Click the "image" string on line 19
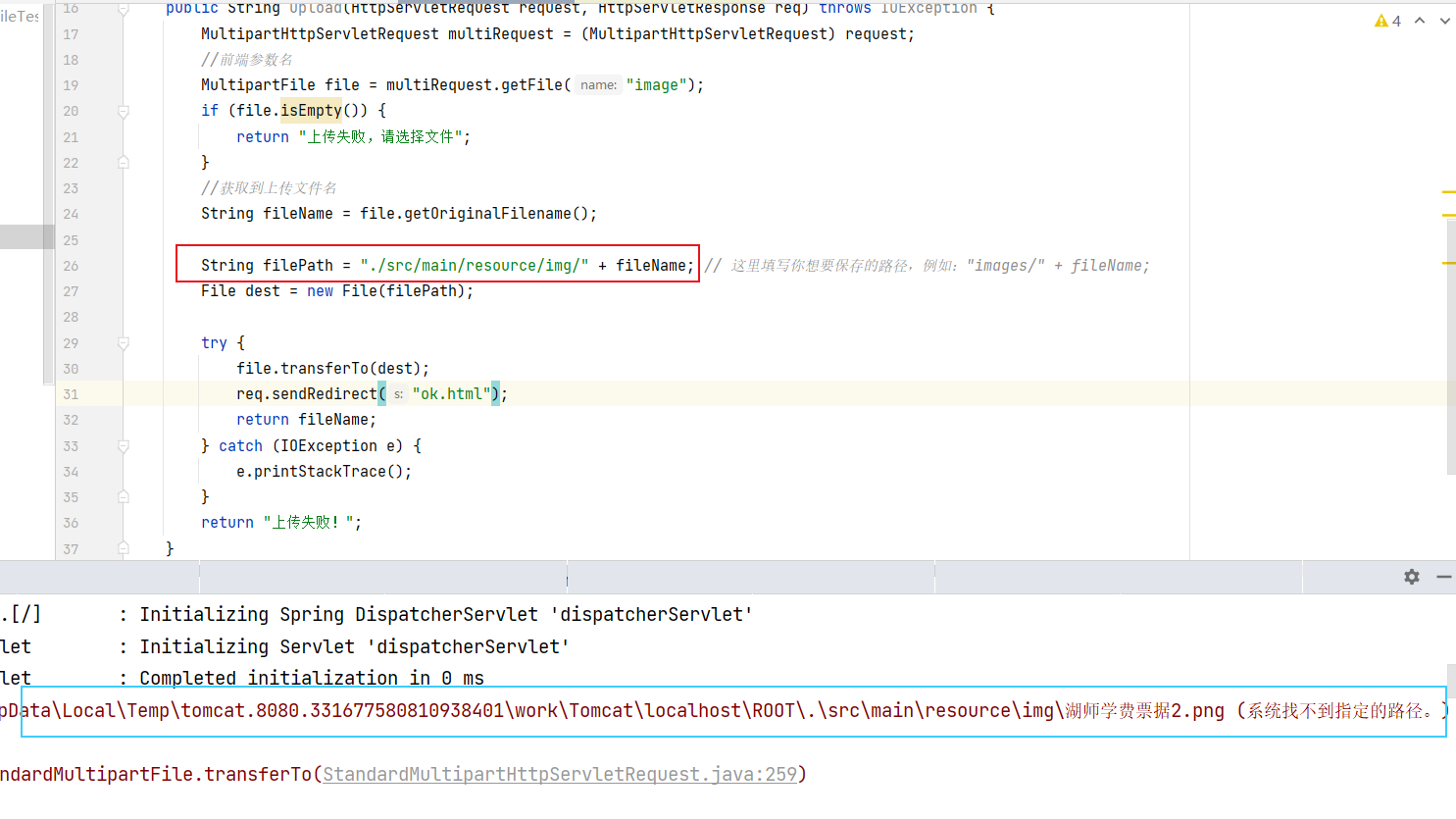 tap(656, 85)
